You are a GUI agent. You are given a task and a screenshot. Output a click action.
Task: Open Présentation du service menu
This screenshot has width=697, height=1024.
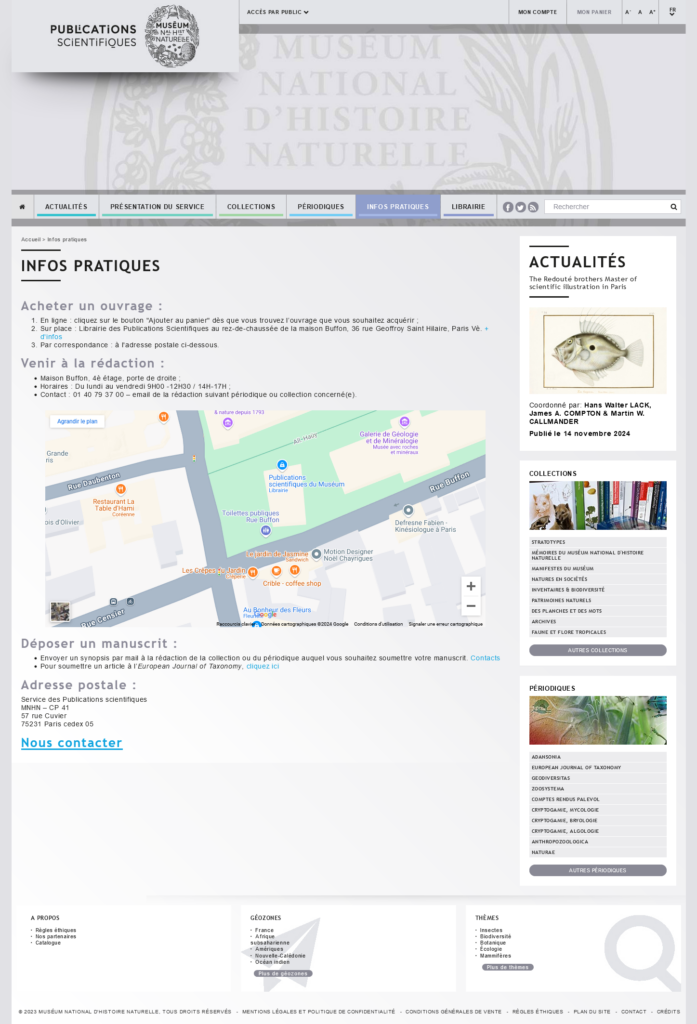click(157, 207)
